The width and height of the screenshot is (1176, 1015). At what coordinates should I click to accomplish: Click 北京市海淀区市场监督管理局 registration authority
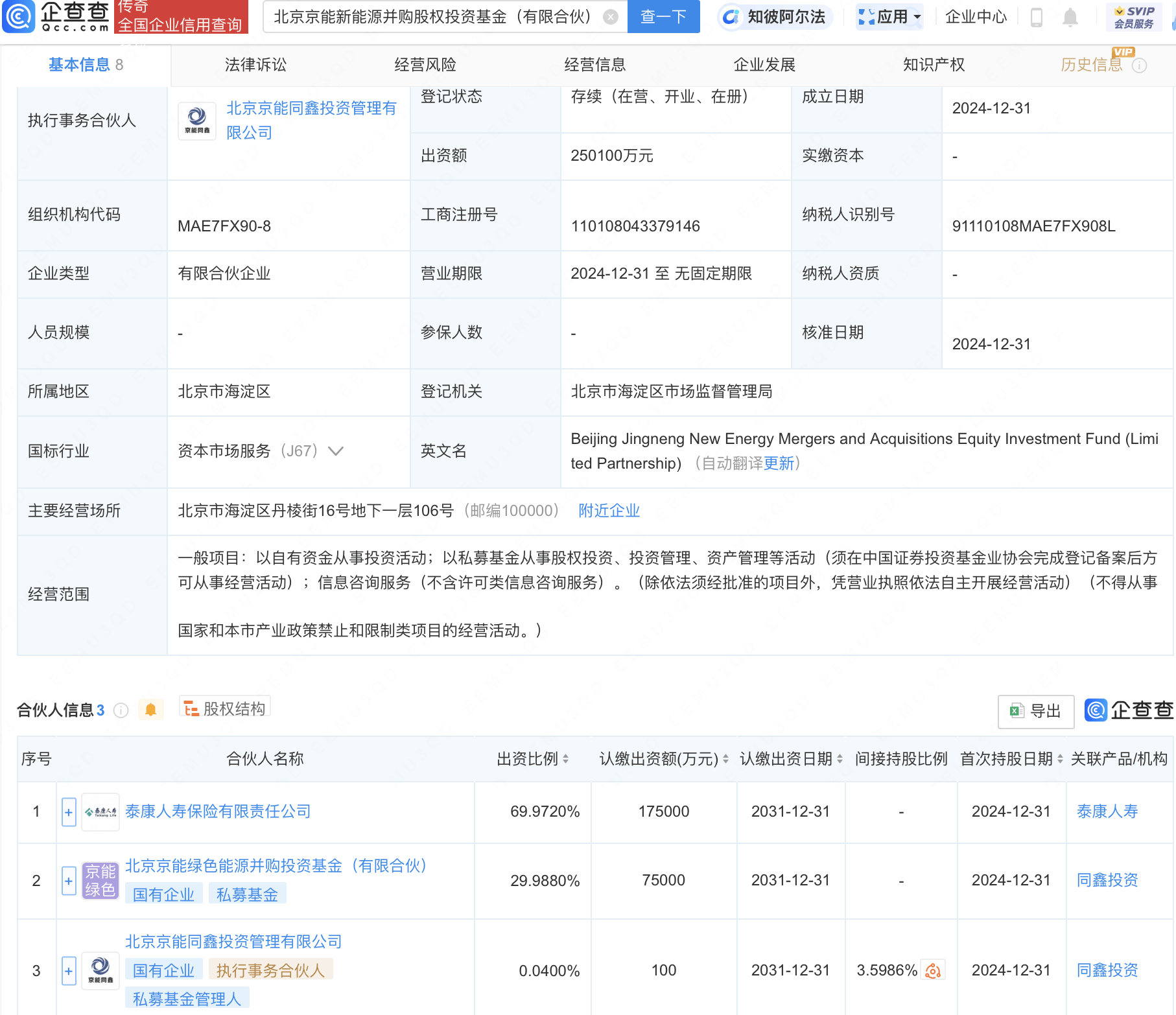[x=672, y=391]
